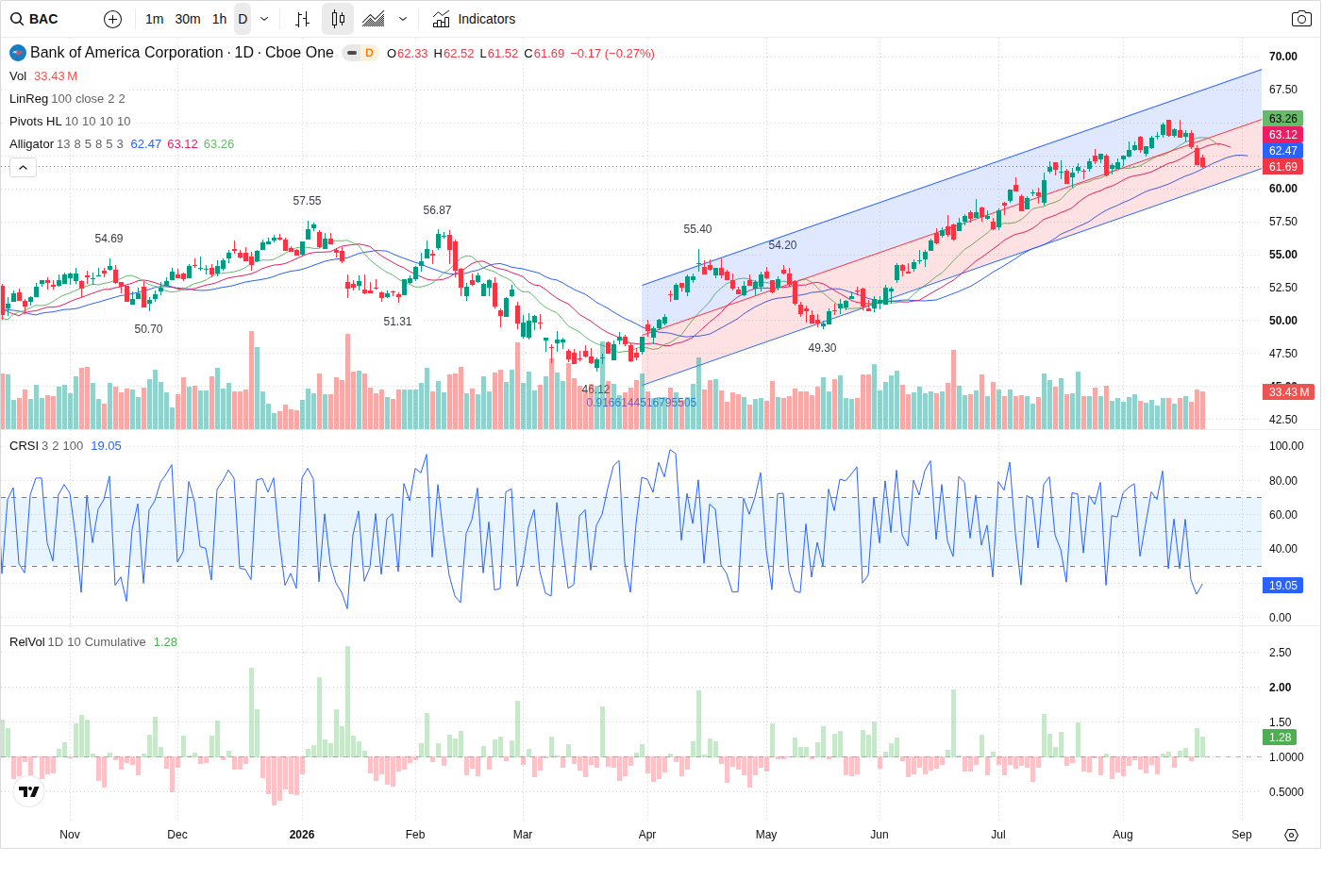Screen dimensions: 1340x896
Task: Click the 54.20 pivot label
Action: tap(782, 245)
